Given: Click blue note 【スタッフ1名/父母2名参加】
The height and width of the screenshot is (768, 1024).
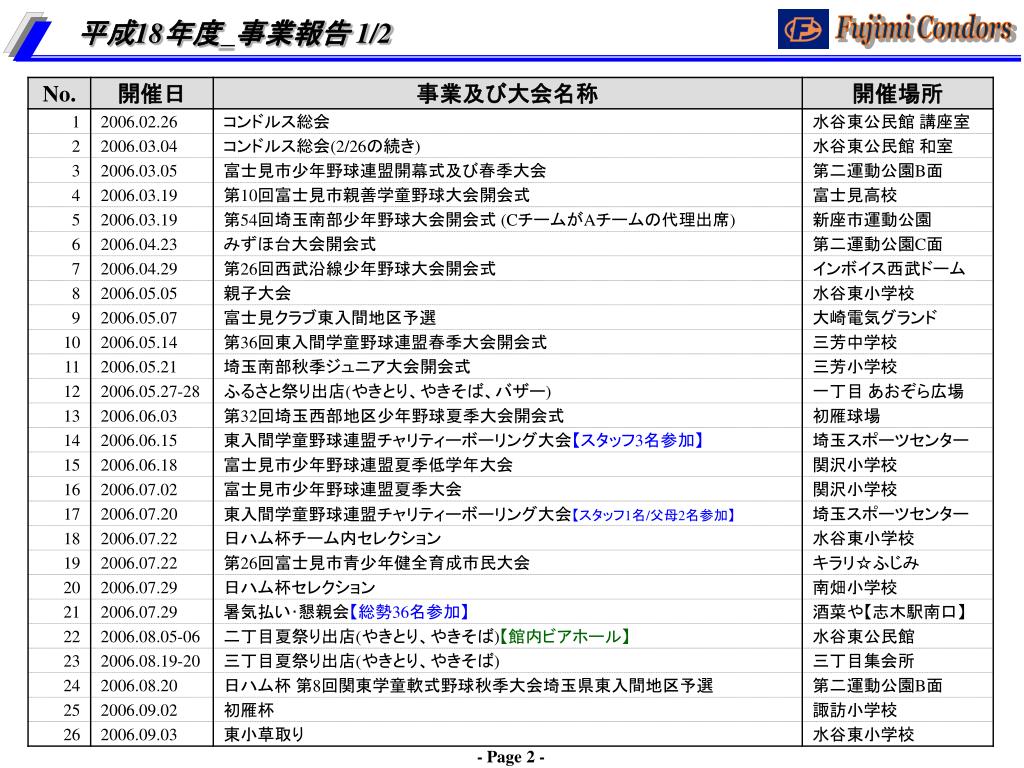Looking at the screenshot, I should coord(654,515).
